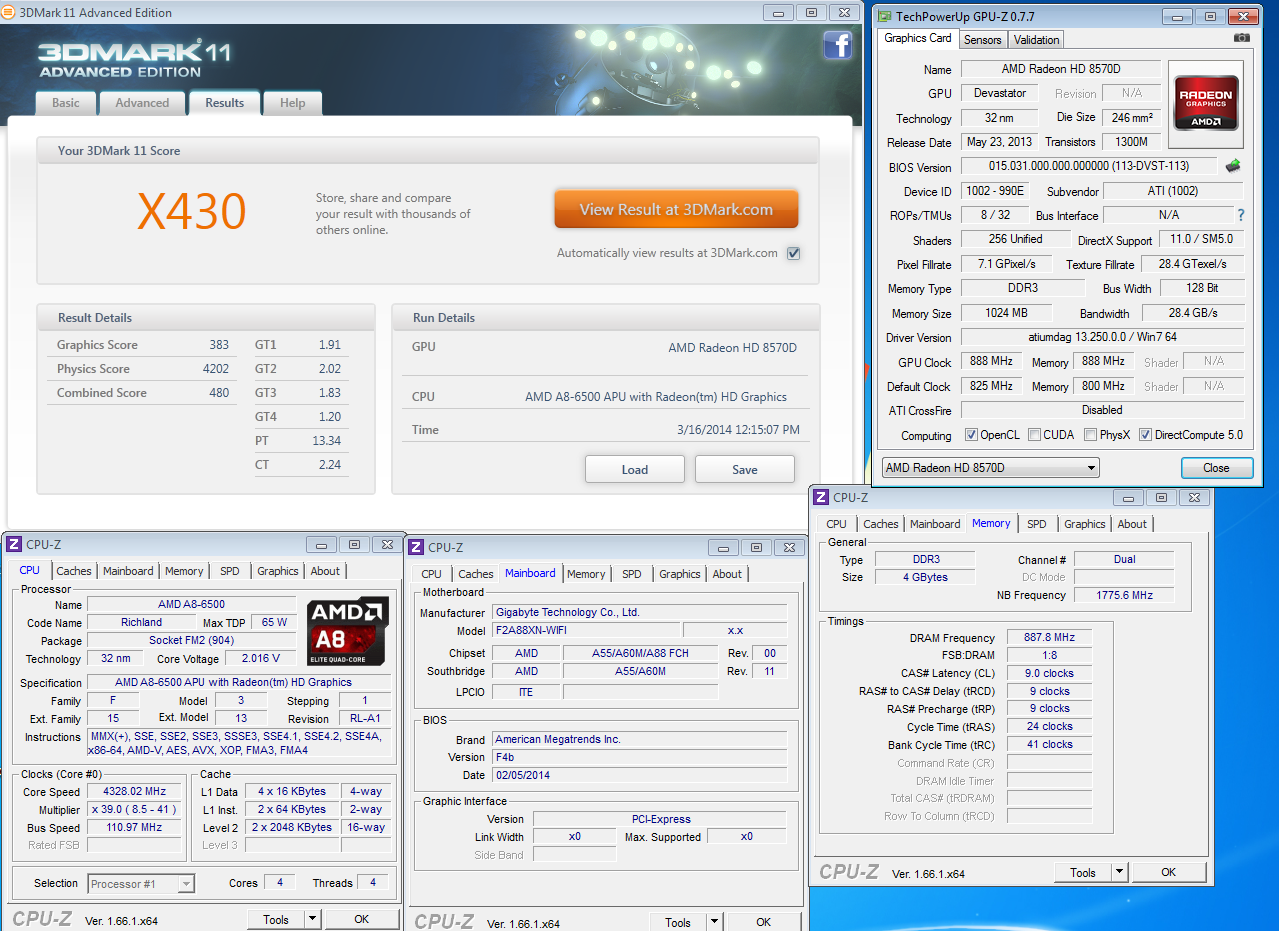Toggle the OpenCL checkbox in GPU-Z

971,435
